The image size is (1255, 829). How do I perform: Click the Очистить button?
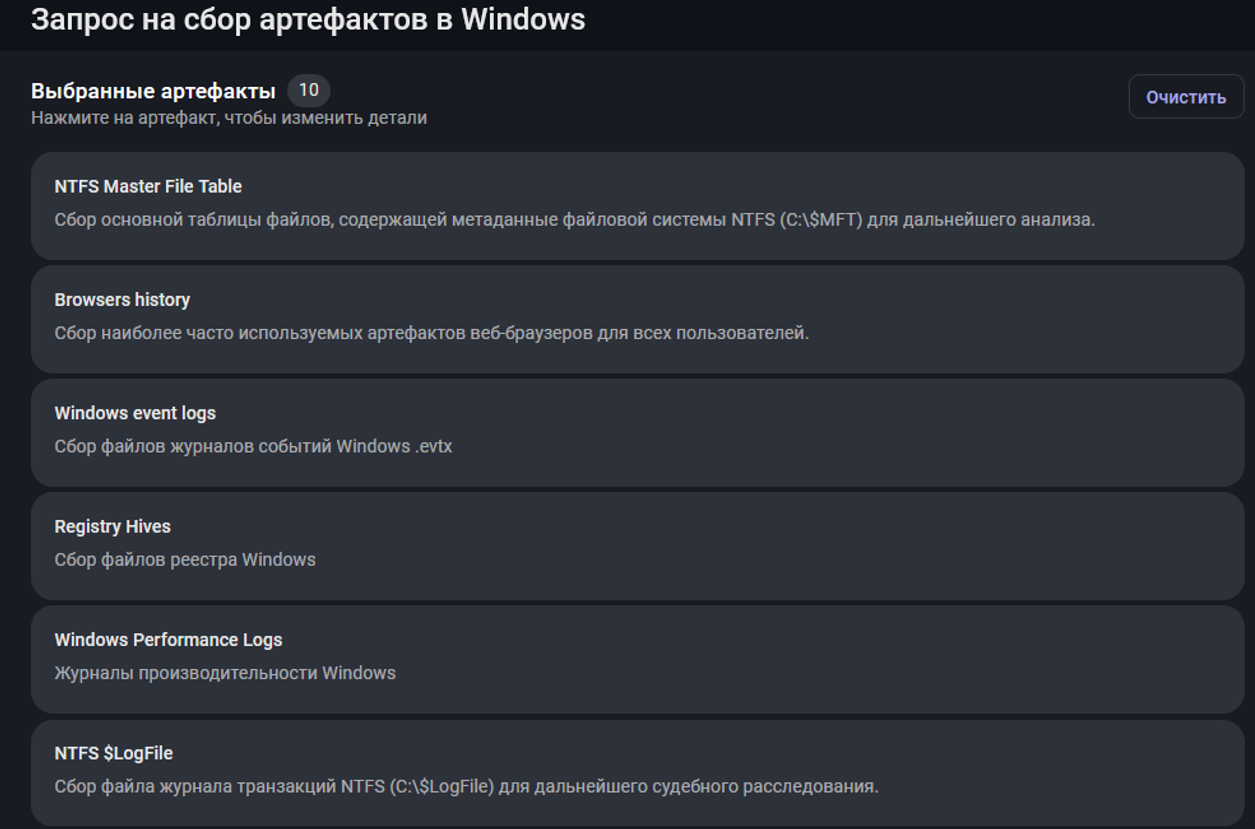pyautogui.click(x=1185, y=97)
